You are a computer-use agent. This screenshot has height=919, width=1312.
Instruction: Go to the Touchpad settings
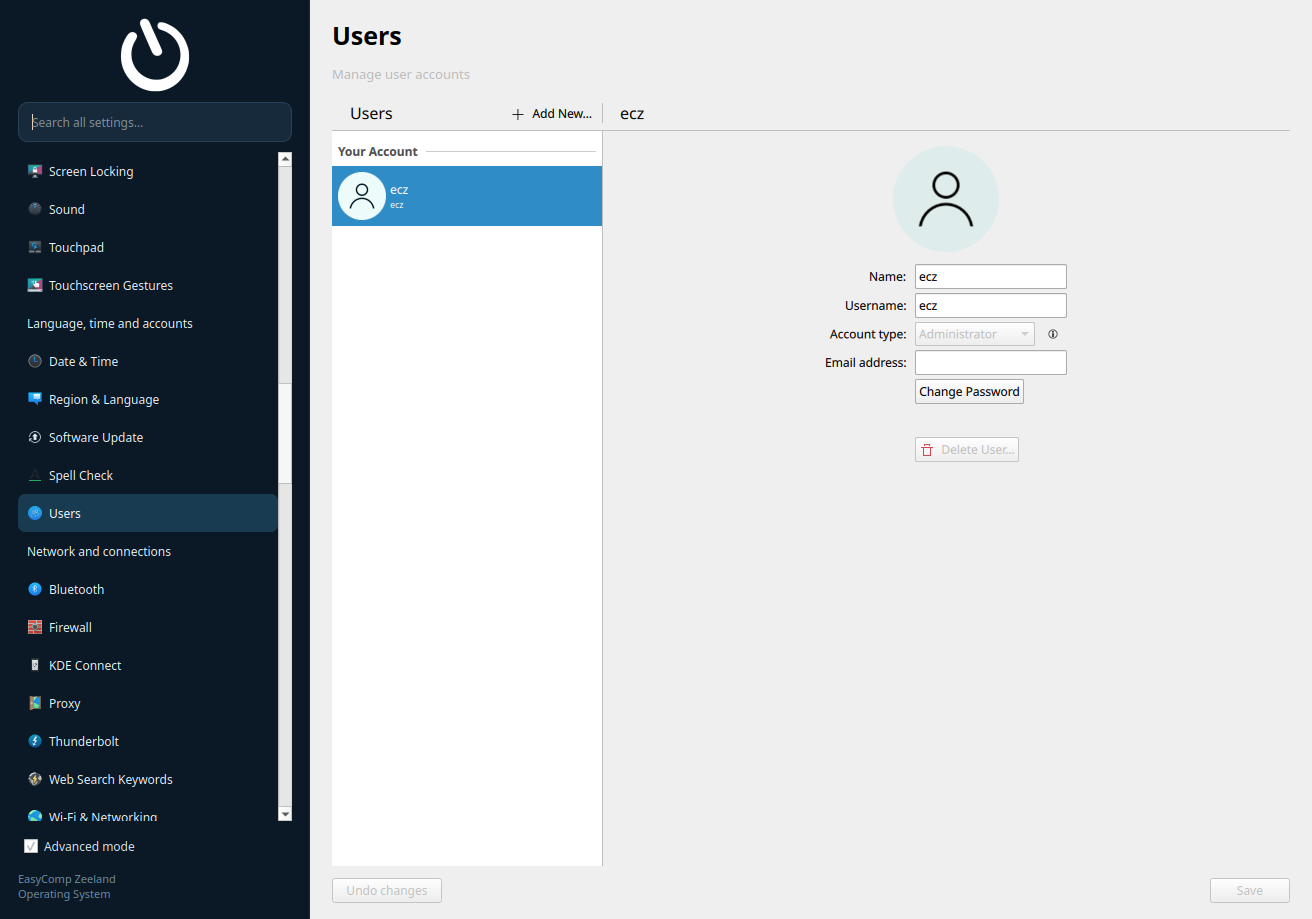tap(148, 247)
